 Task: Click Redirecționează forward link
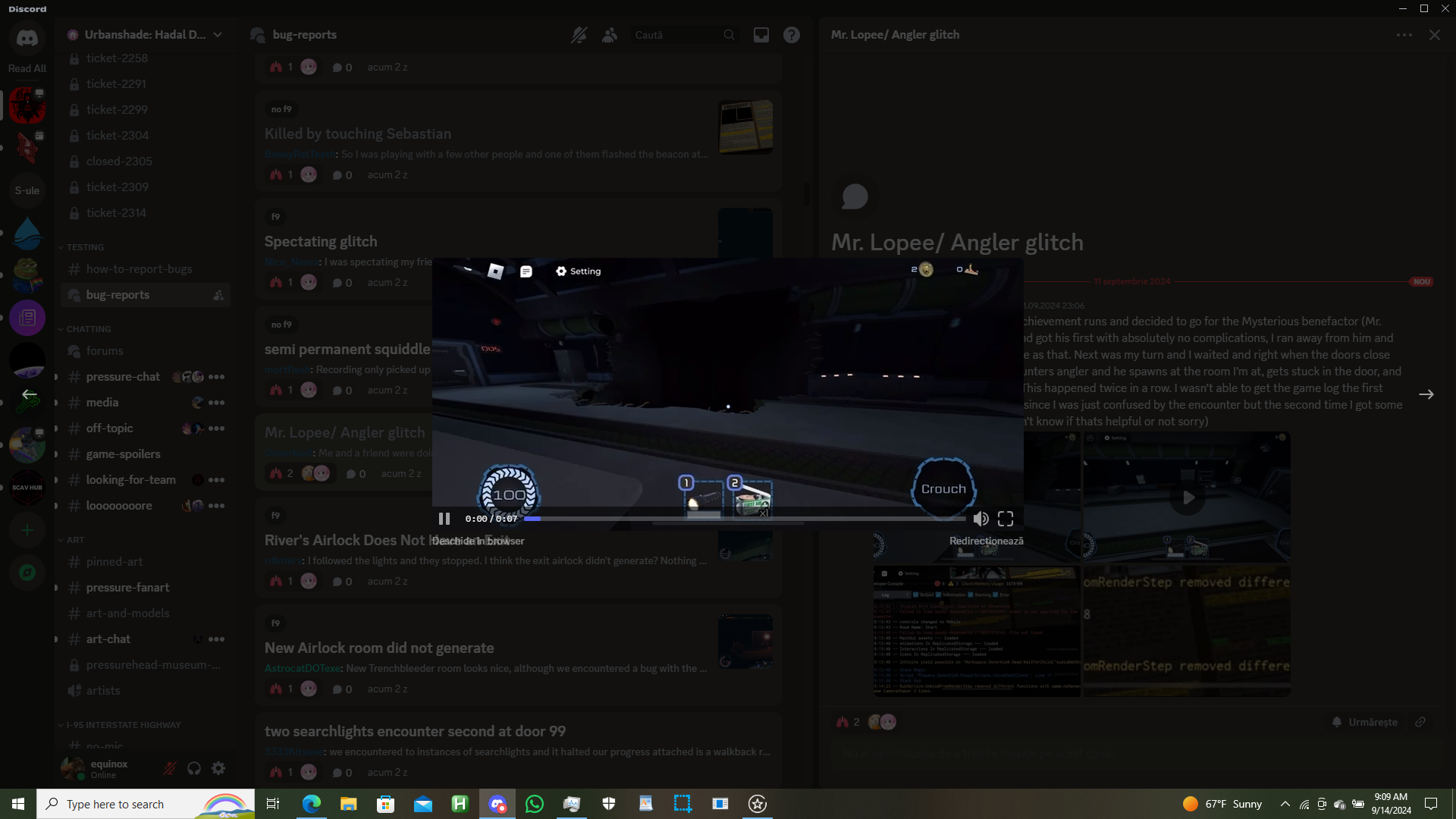pyautogui.click(x=986, y=541)
